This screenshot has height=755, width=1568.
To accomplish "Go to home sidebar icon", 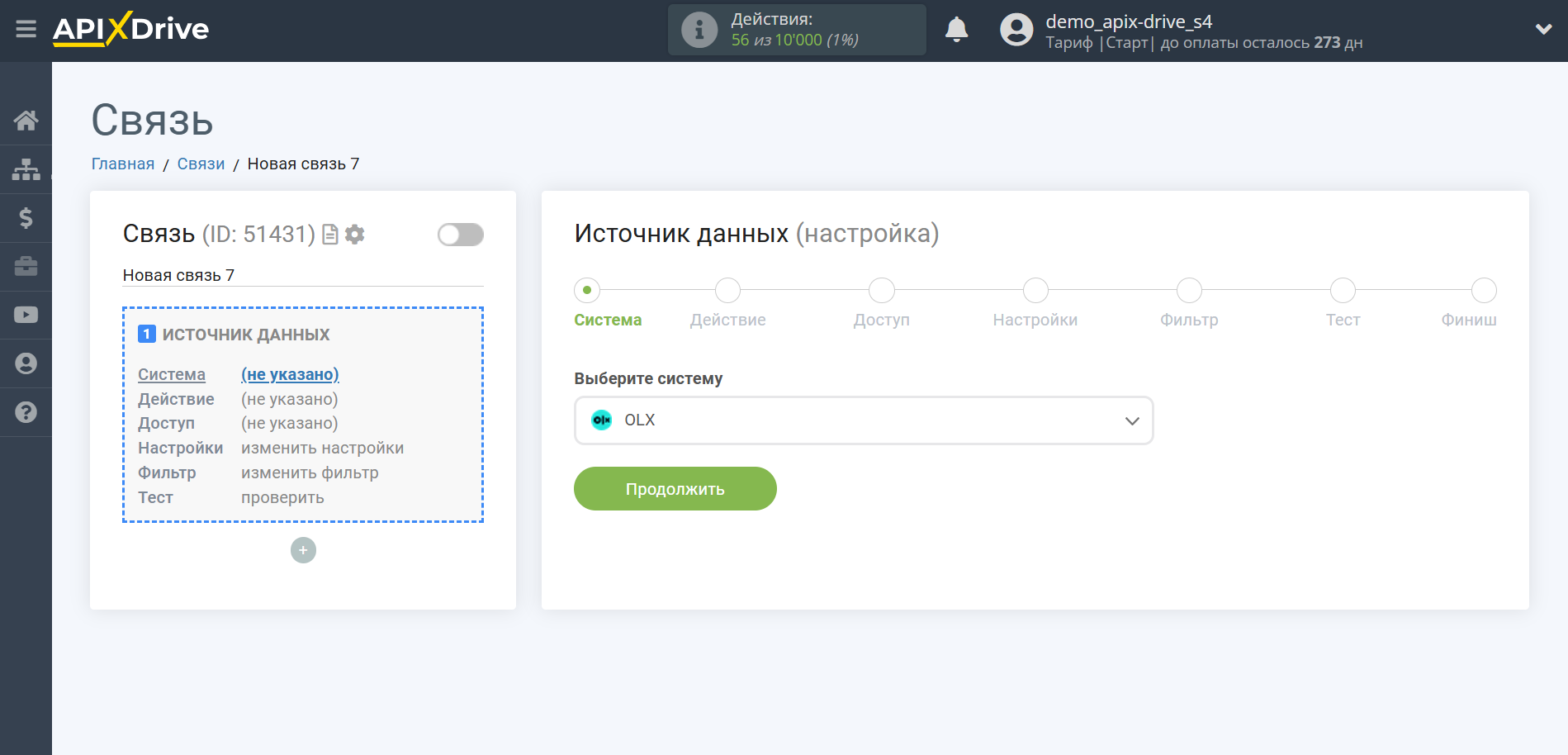I will point(26,121).
